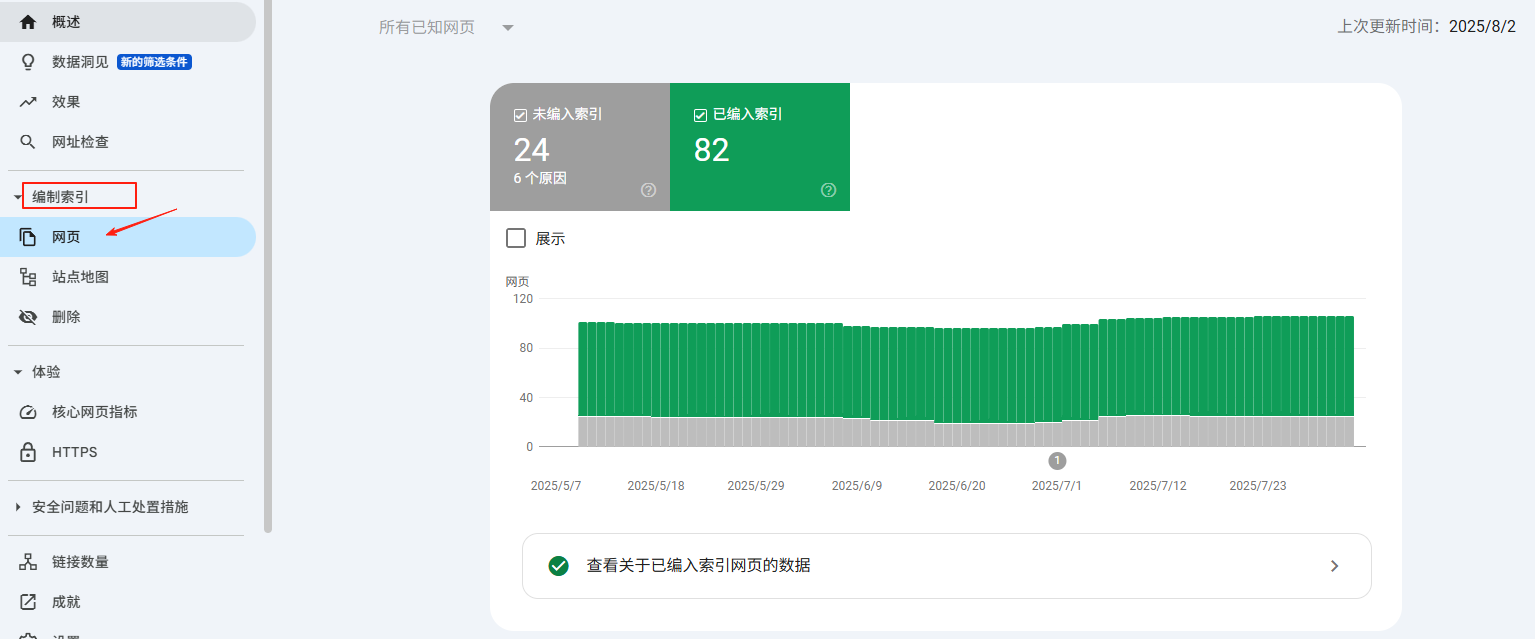Open 效果 via the trend arrow icon

(28, 102)
